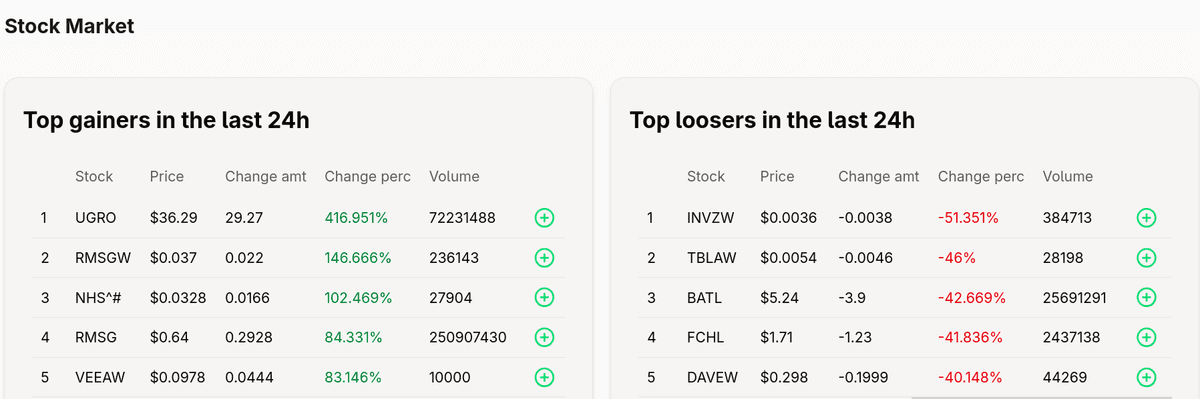
Task: Click the -46% change value
Action: (x=957, y=257)
